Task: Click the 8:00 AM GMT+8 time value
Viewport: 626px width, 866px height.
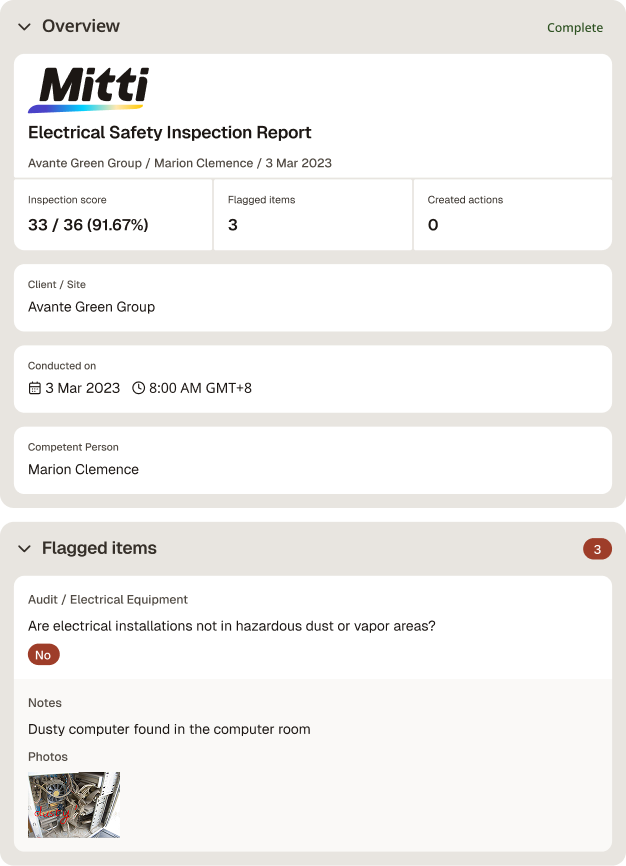Action: pyautogui.click(x=200, y=388)
